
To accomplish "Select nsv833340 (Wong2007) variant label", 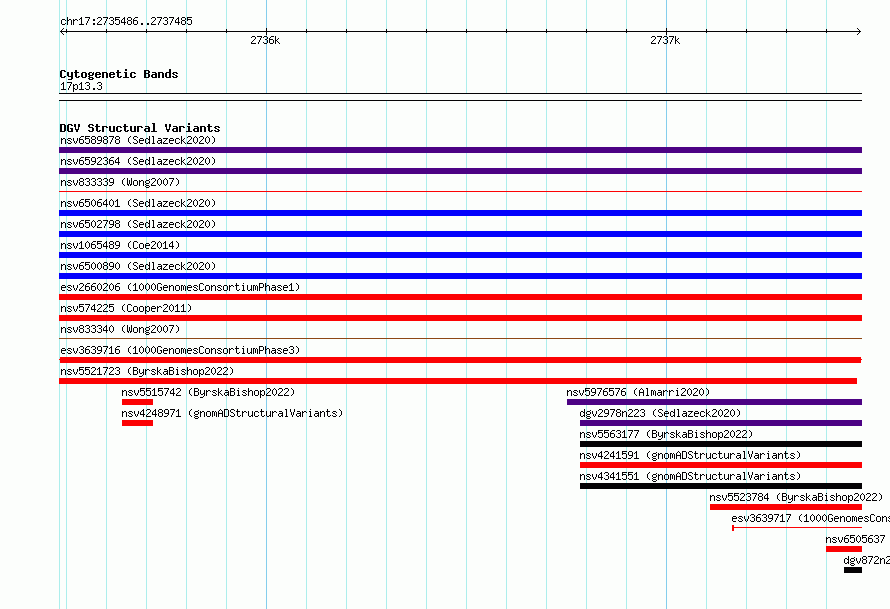I will [x=120, y=329].
